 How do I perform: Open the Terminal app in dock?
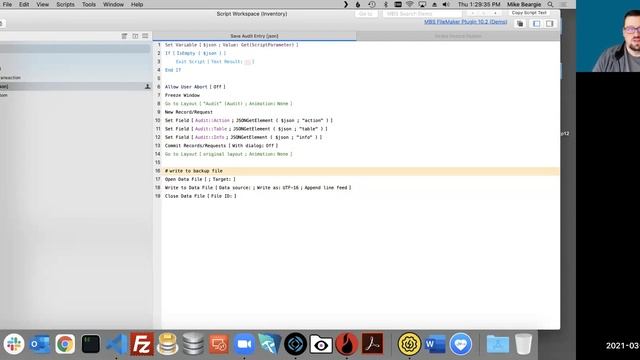[91, 344]
